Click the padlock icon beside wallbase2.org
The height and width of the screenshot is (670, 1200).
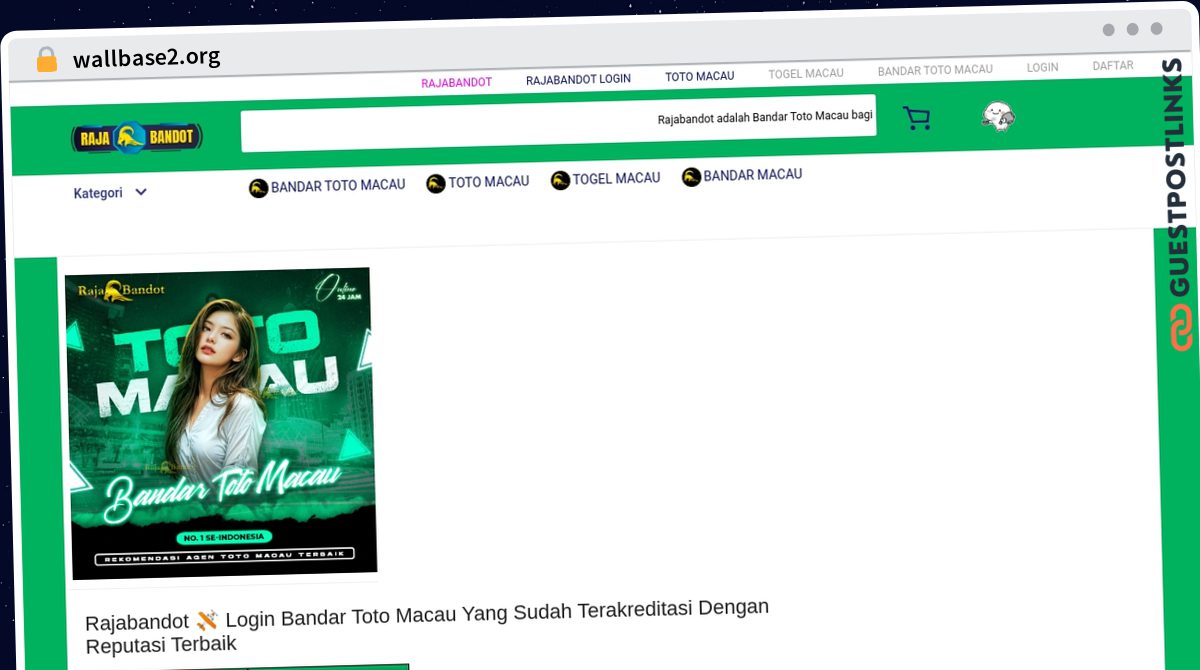point(46,59)
